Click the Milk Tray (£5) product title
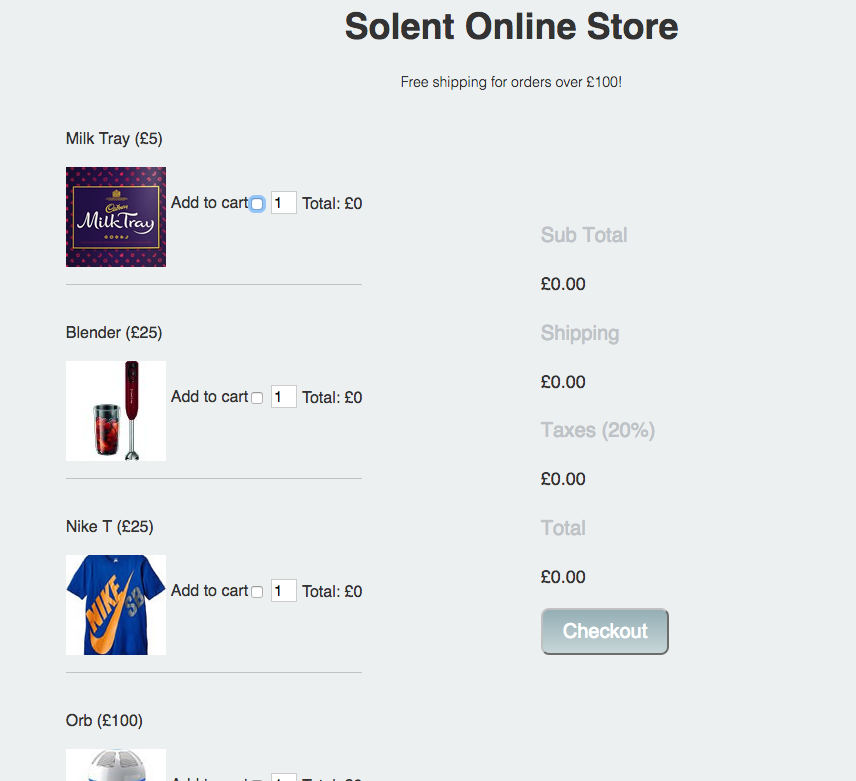 click(113, 138)
